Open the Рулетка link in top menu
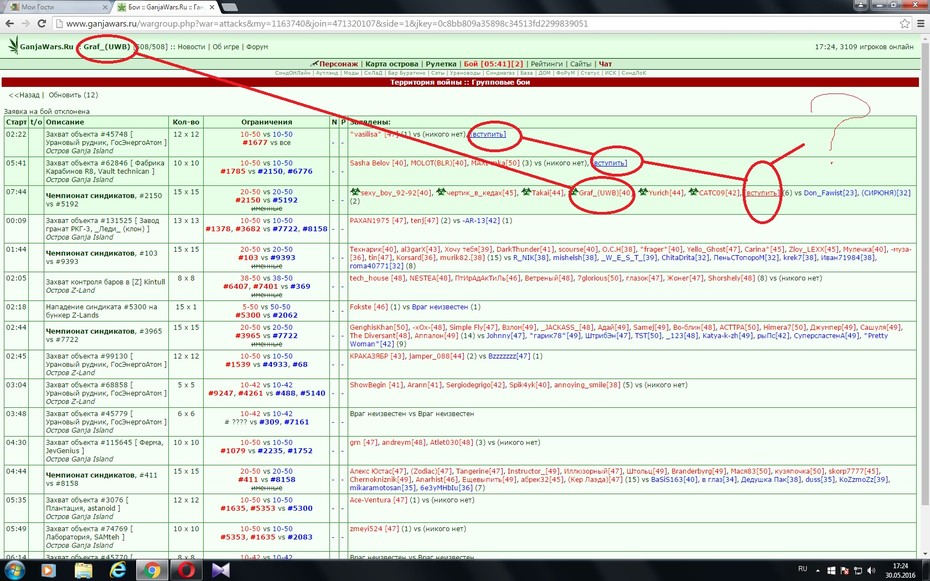930x581 pixels. pyautogui.click(x=441, y=64)
